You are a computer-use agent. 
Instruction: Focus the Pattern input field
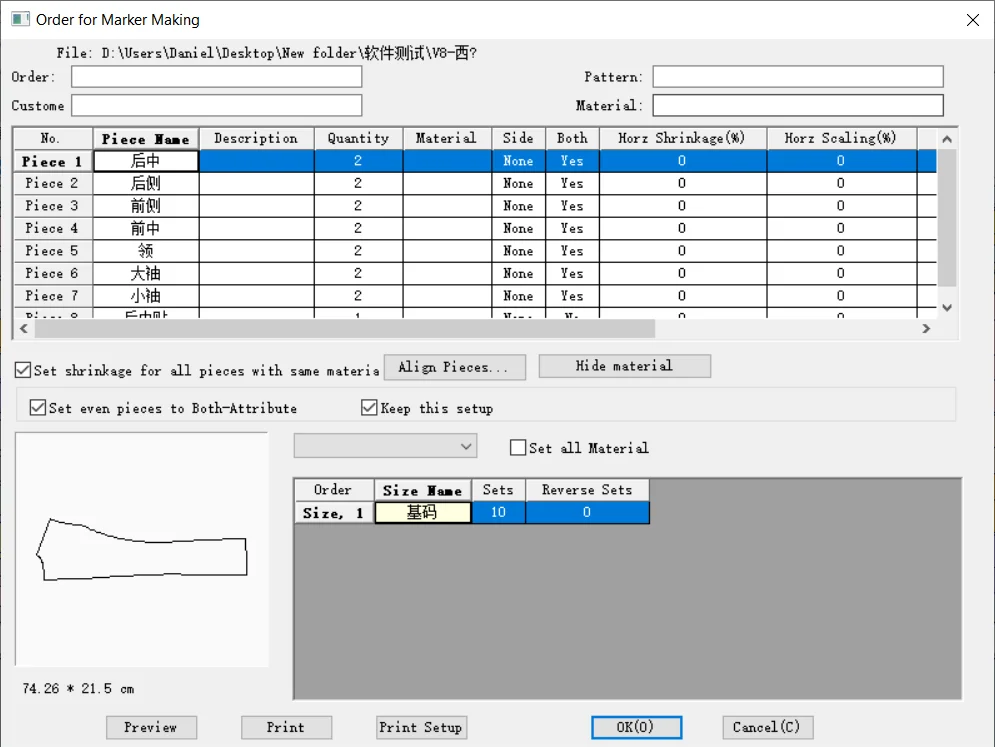tap(797, 77)
